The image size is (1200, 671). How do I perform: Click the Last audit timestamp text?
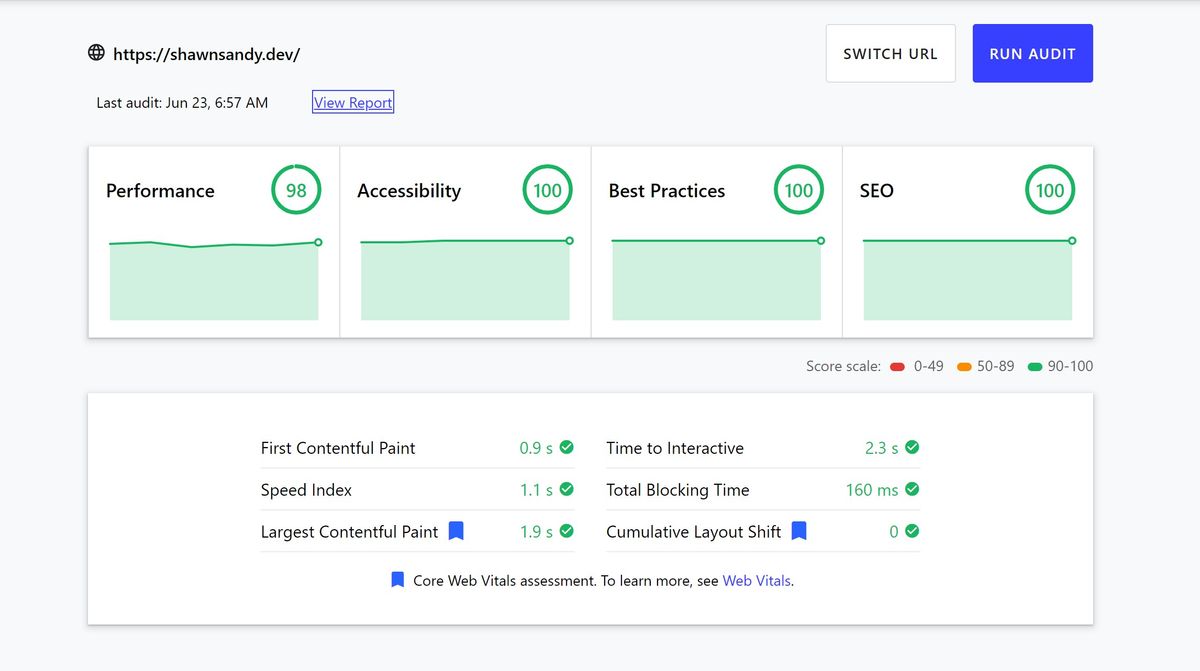(x=182, y=102)
